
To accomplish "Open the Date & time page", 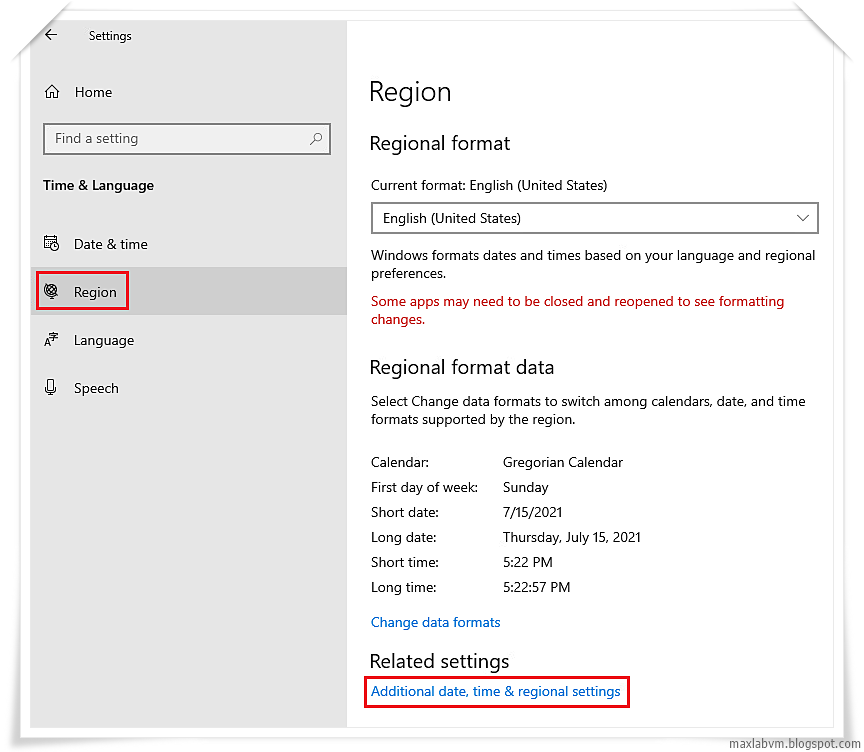I will pyautogui.click(x=189, y=244).
